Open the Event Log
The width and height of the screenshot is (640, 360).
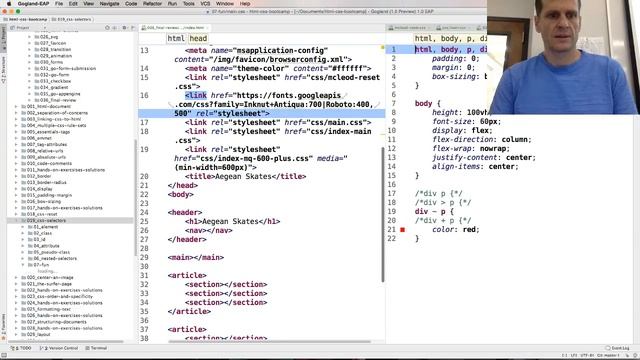[618, 348]
